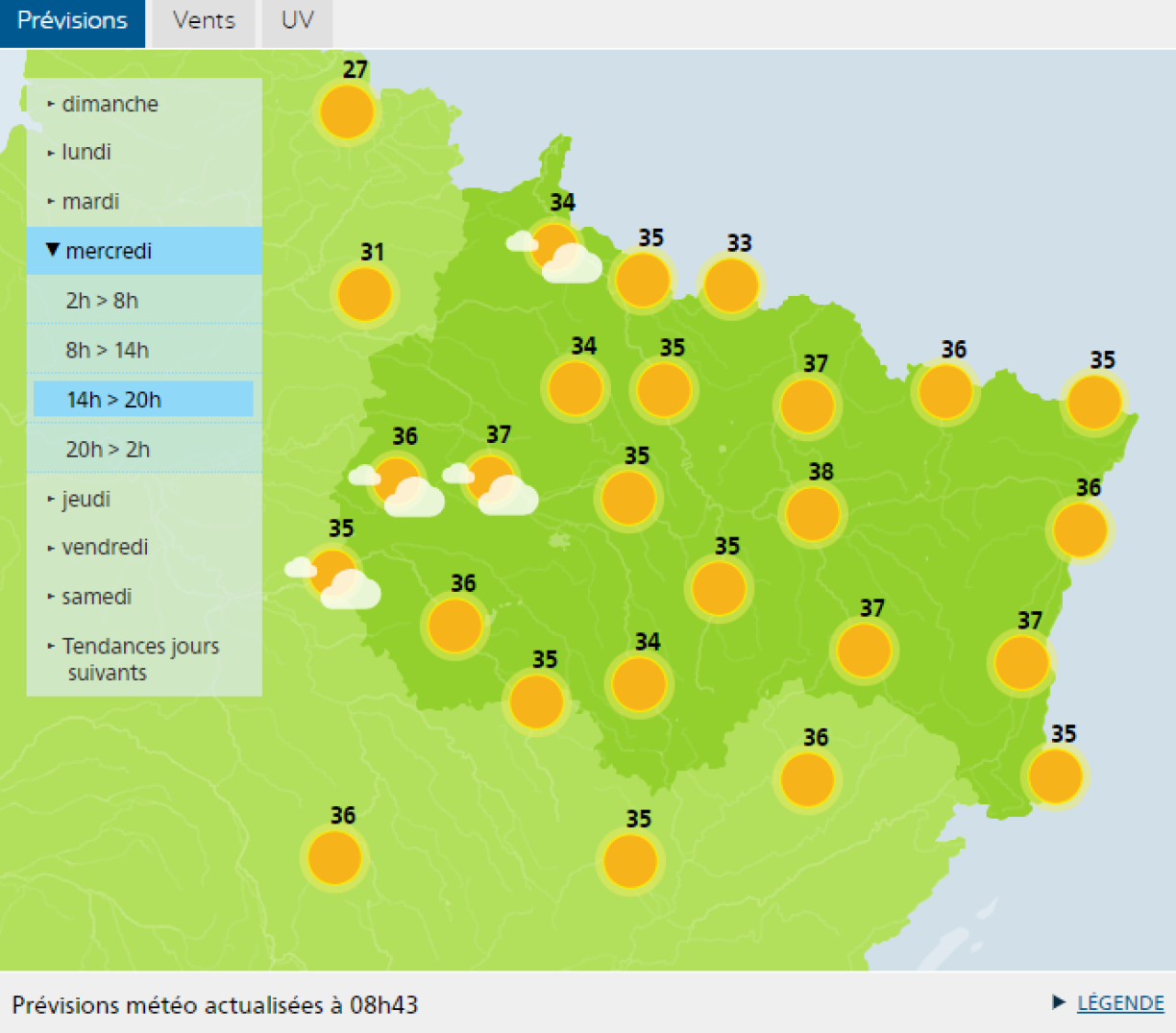
Task: Click the sun icon showing 27 degrees
Action: [x=347, y=111]
